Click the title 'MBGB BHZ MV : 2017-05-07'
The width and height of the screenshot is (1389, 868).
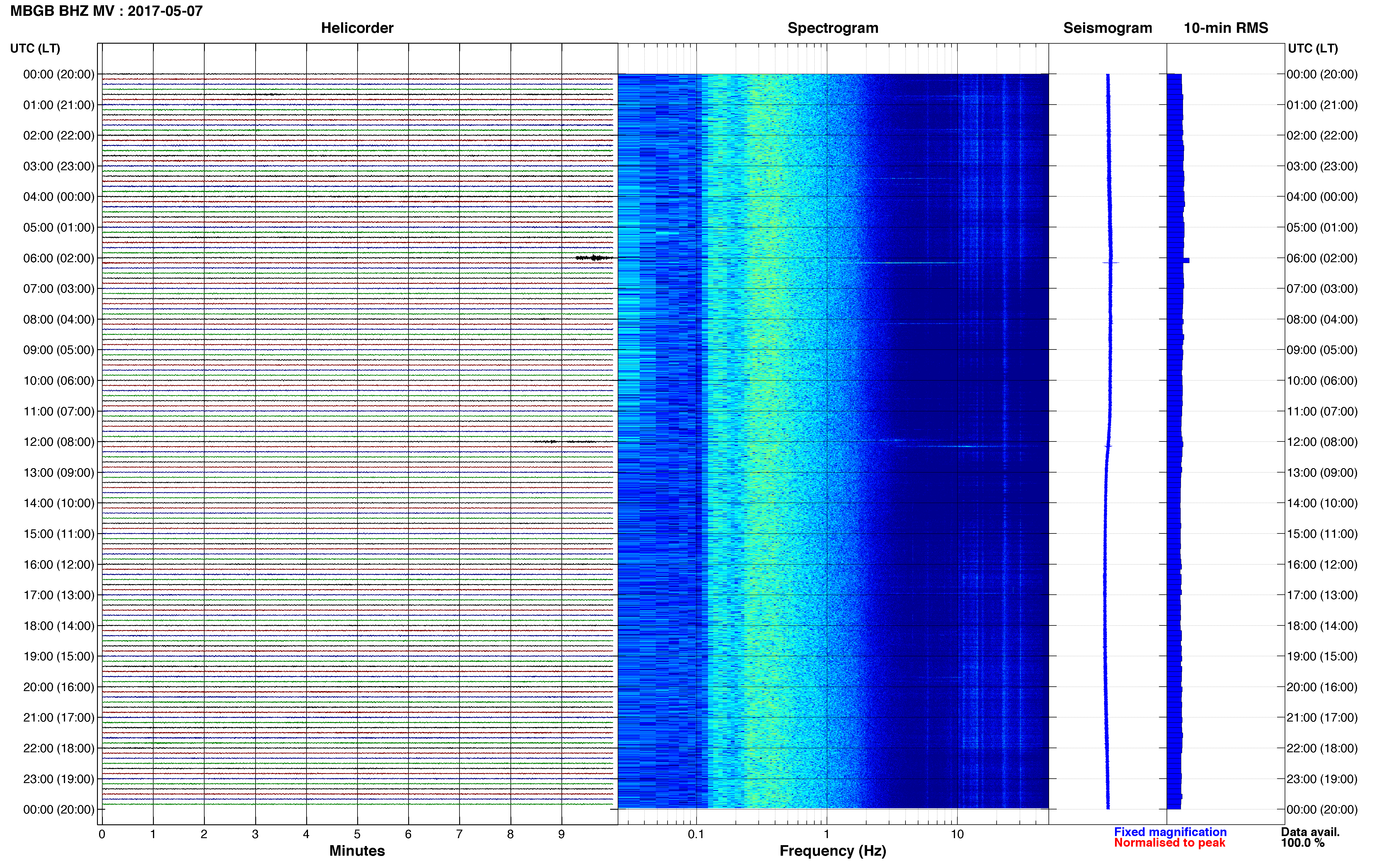click(x=107, y=11)
